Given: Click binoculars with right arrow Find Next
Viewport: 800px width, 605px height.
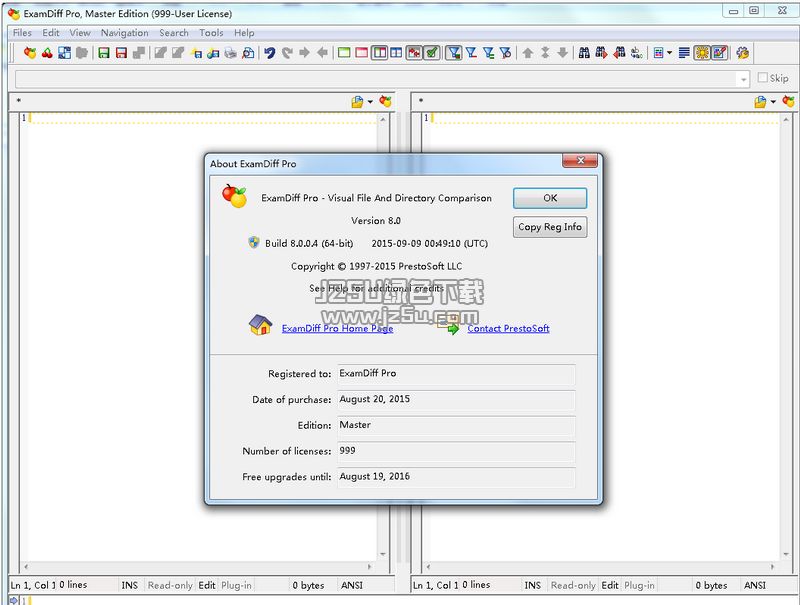Looking at the screenshot, I should 602,53.
